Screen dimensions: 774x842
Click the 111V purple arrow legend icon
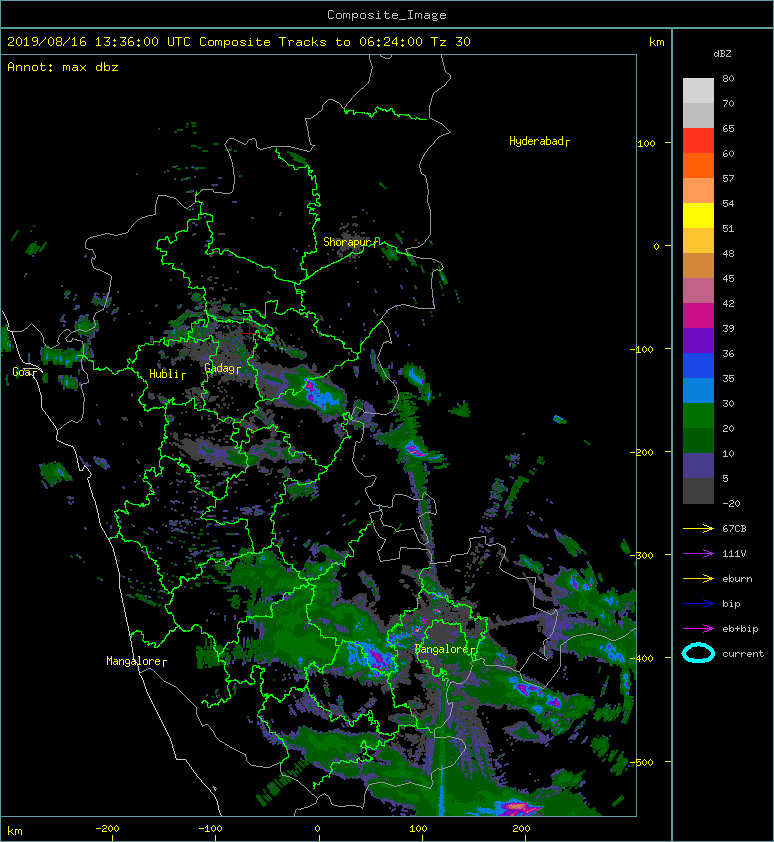698,554
